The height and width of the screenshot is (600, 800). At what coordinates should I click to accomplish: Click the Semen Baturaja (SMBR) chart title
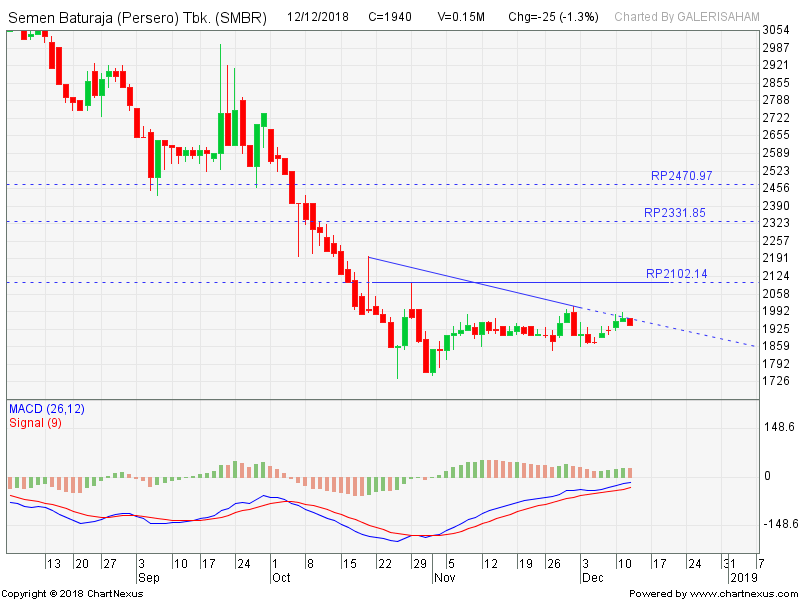137,17
